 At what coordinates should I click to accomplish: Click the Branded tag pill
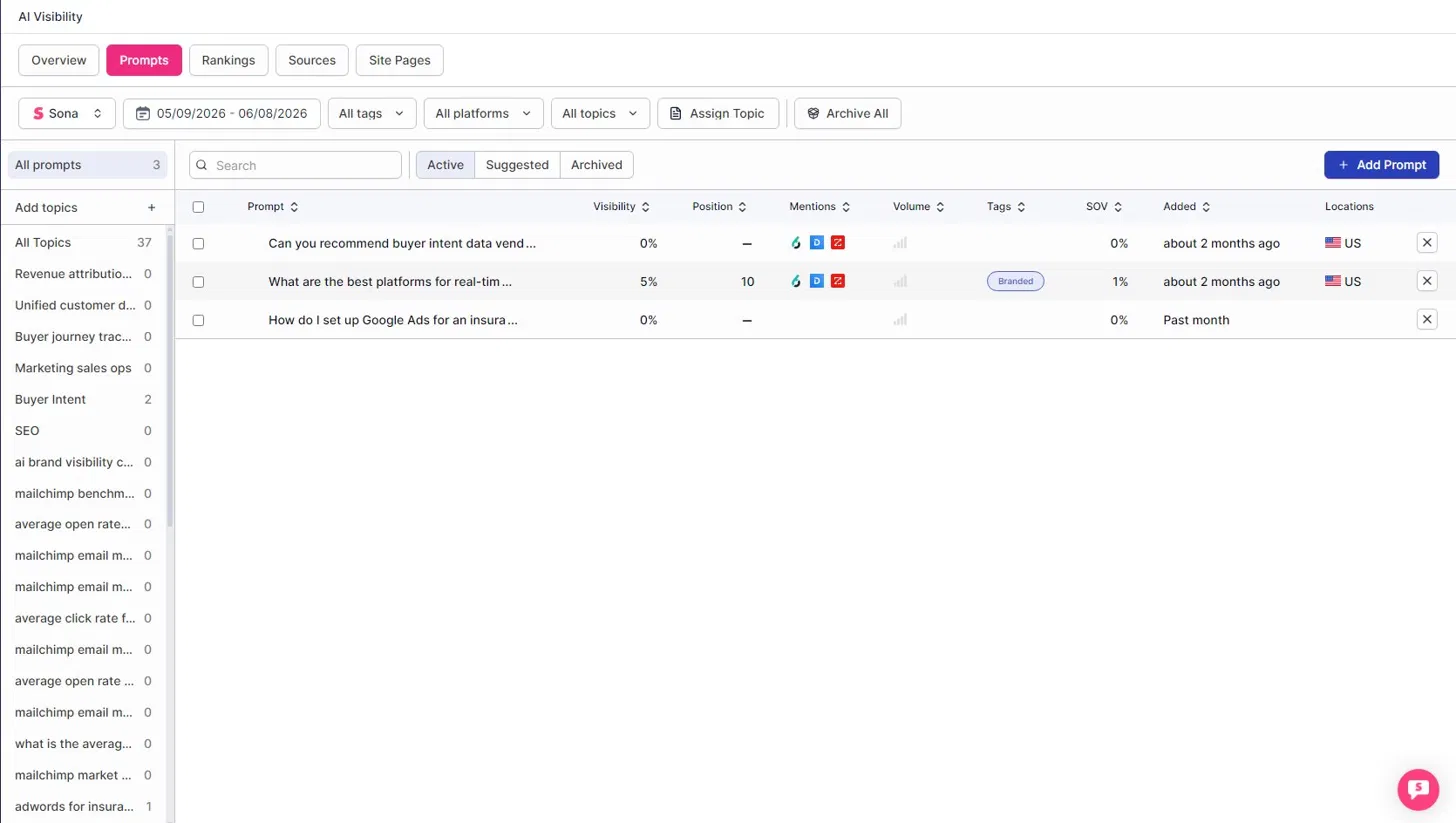pos(1015,282)
